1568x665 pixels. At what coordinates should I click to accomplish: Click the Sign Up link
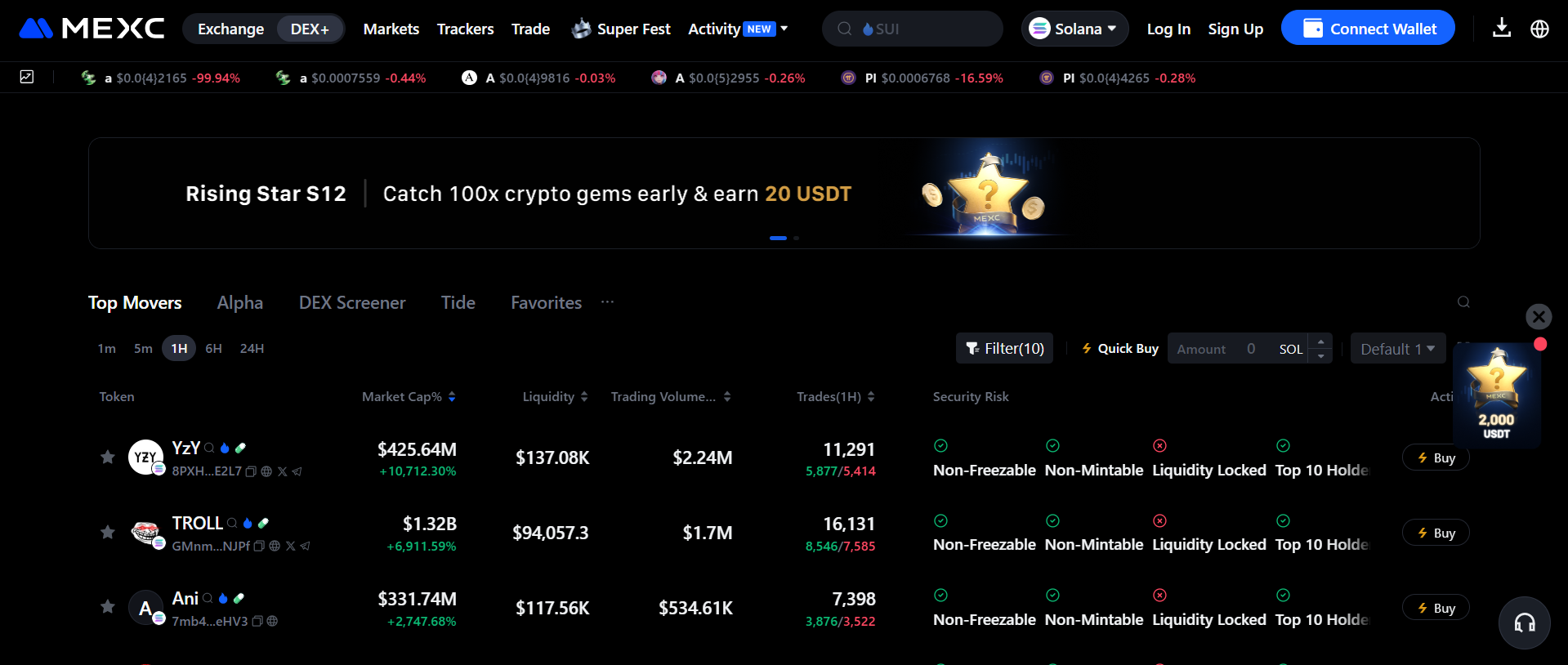click(x=1235, y=29)
